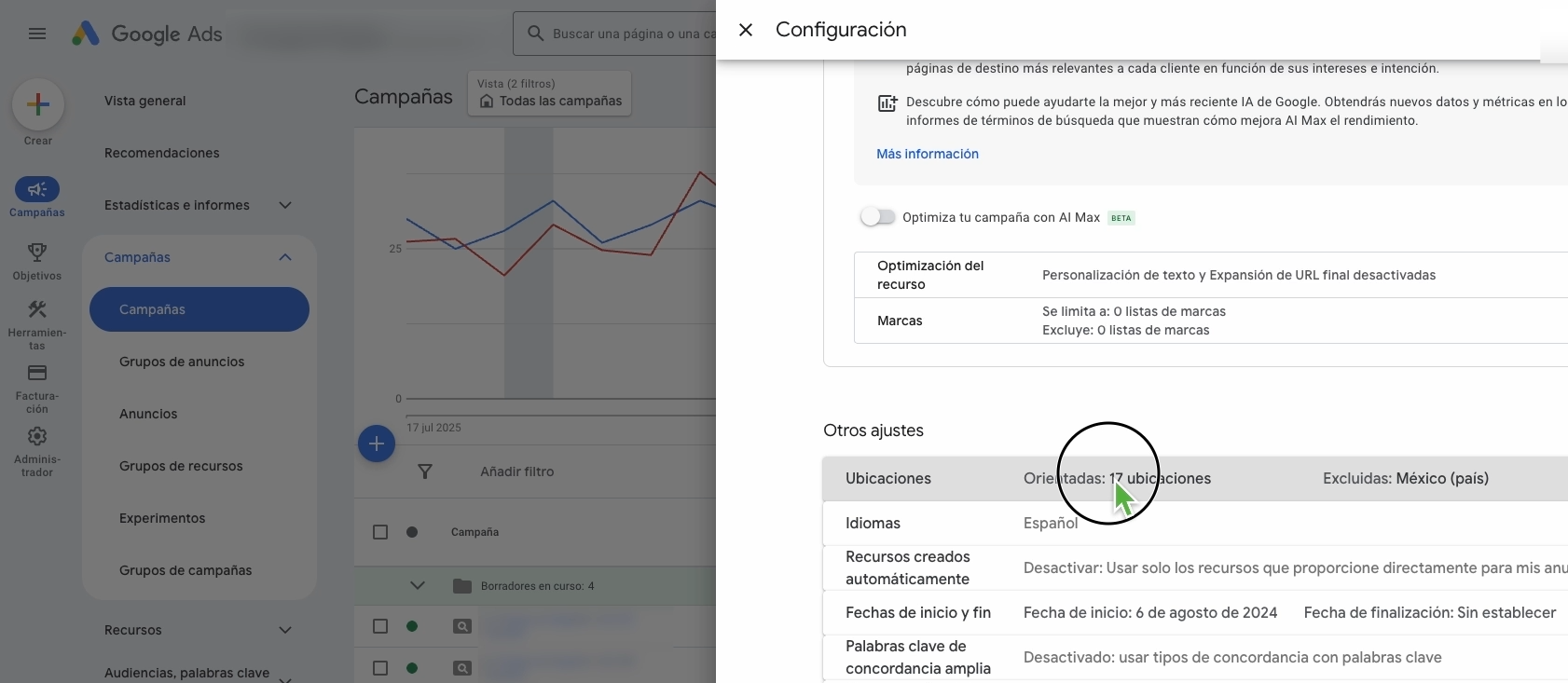Click the AI sparkle calendar icon

pos(887,103)
